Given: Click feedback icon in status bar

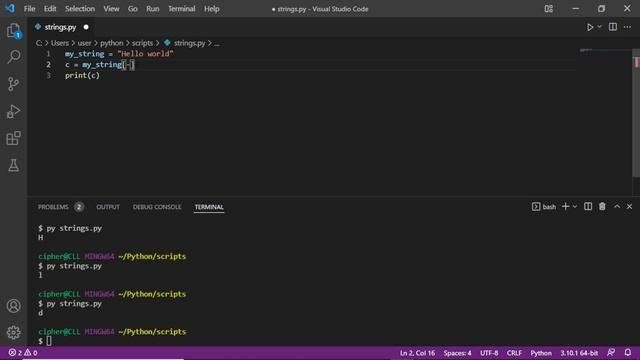Looking at the screenshot, I should (x=611, y=353).
